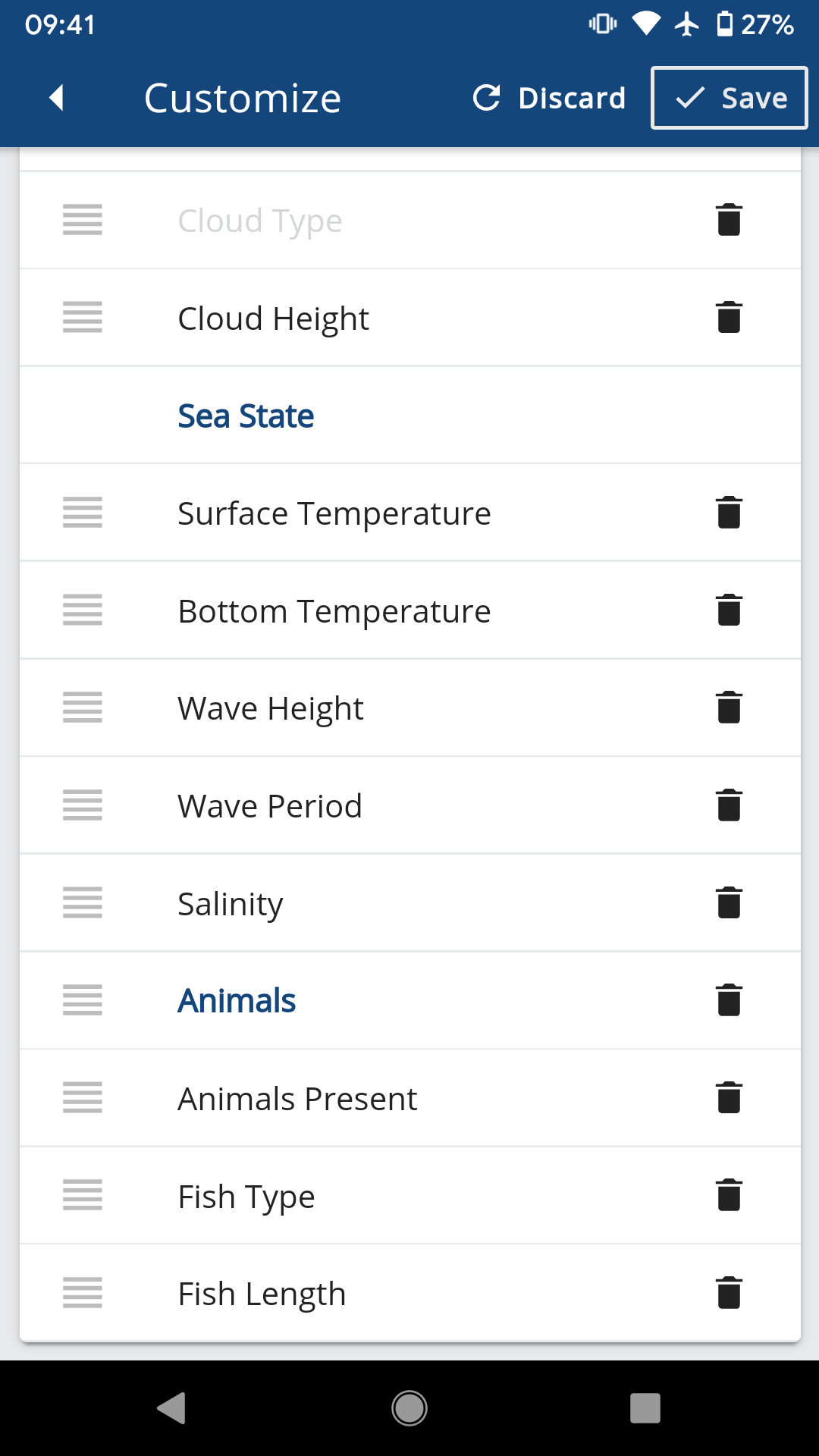Remove the Fish Type field
This screenshot has height=1456, width=819.
click(729, 1195)
